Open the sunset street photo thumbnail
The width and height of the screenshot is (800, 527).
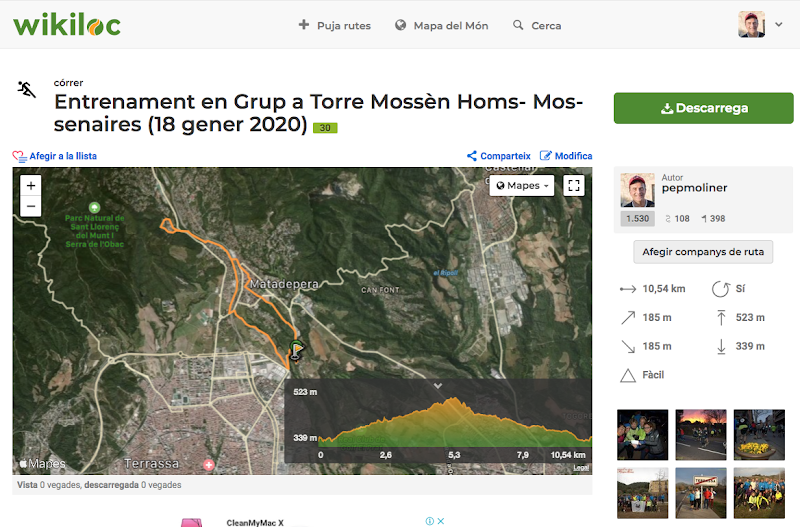click(x=701, y=435)
